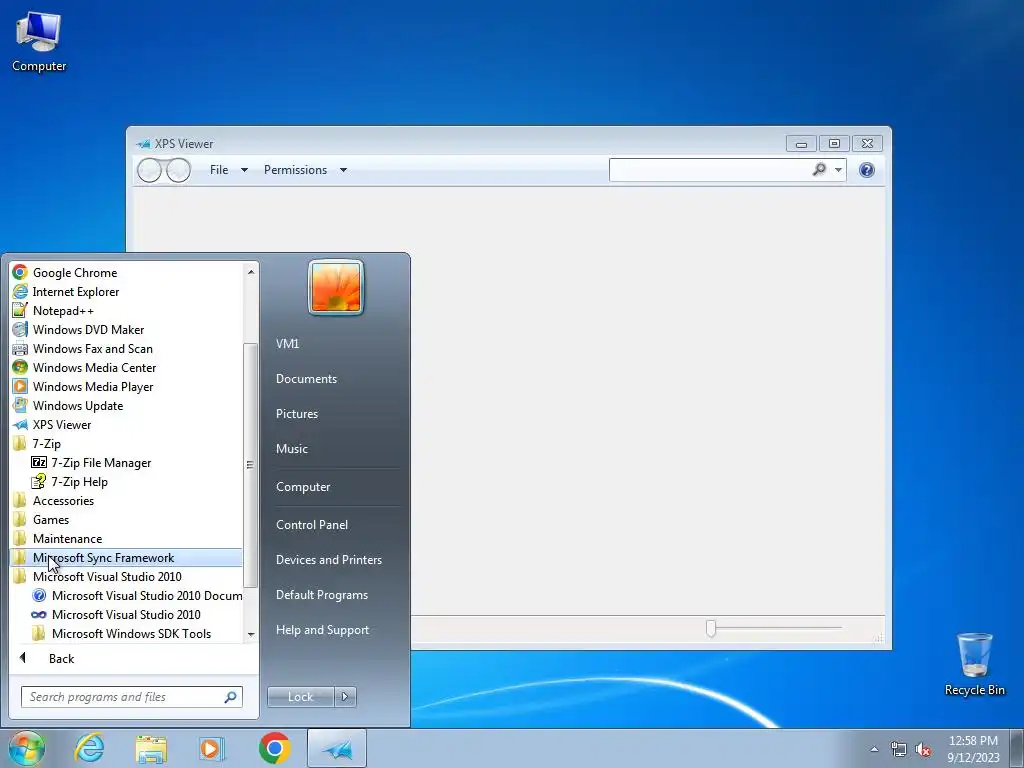Click the XPS Viewer forward navigation button

(178, 170)
